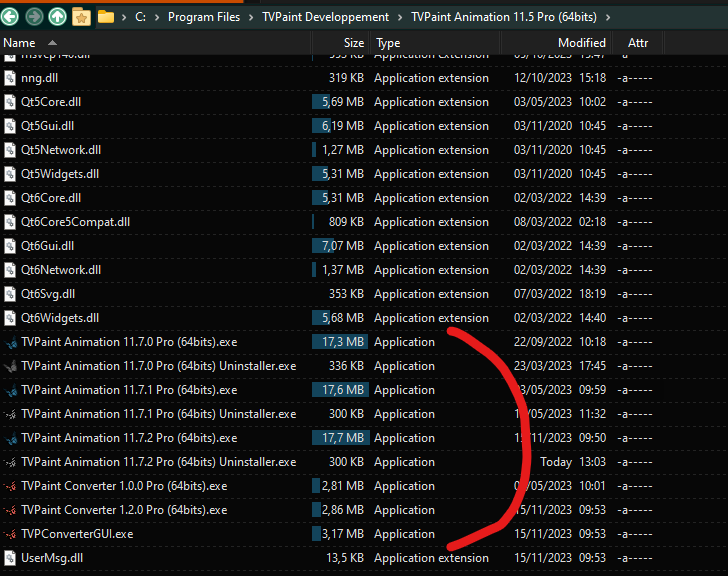Click the yellow folder icon in the address bar
Viewport: 728px width, 576px height.
[106, 17]
